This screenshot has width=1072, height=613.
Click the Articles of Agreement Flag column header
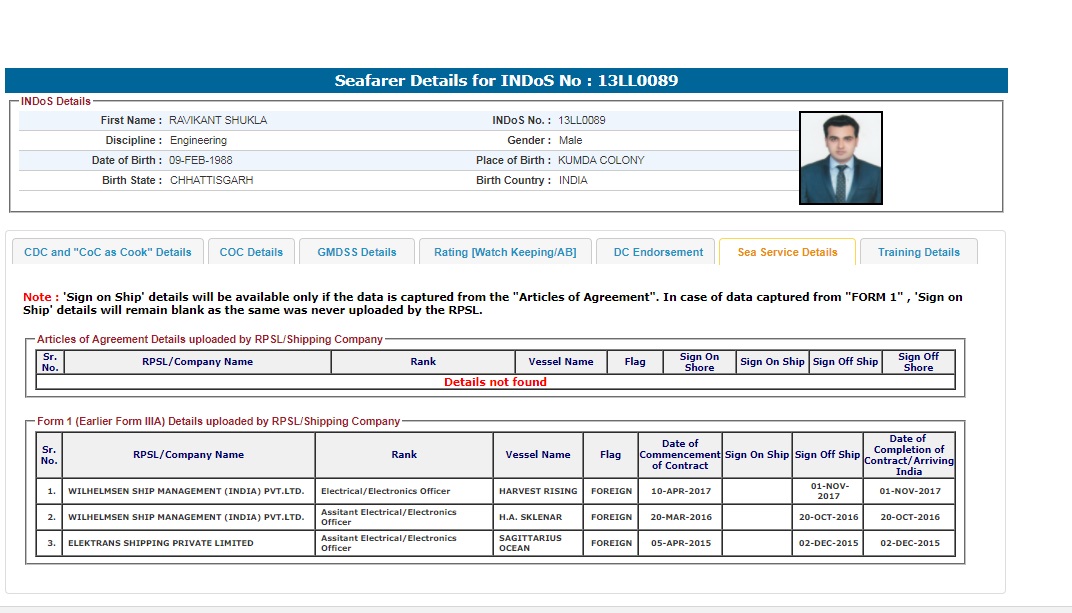point(635,362)
